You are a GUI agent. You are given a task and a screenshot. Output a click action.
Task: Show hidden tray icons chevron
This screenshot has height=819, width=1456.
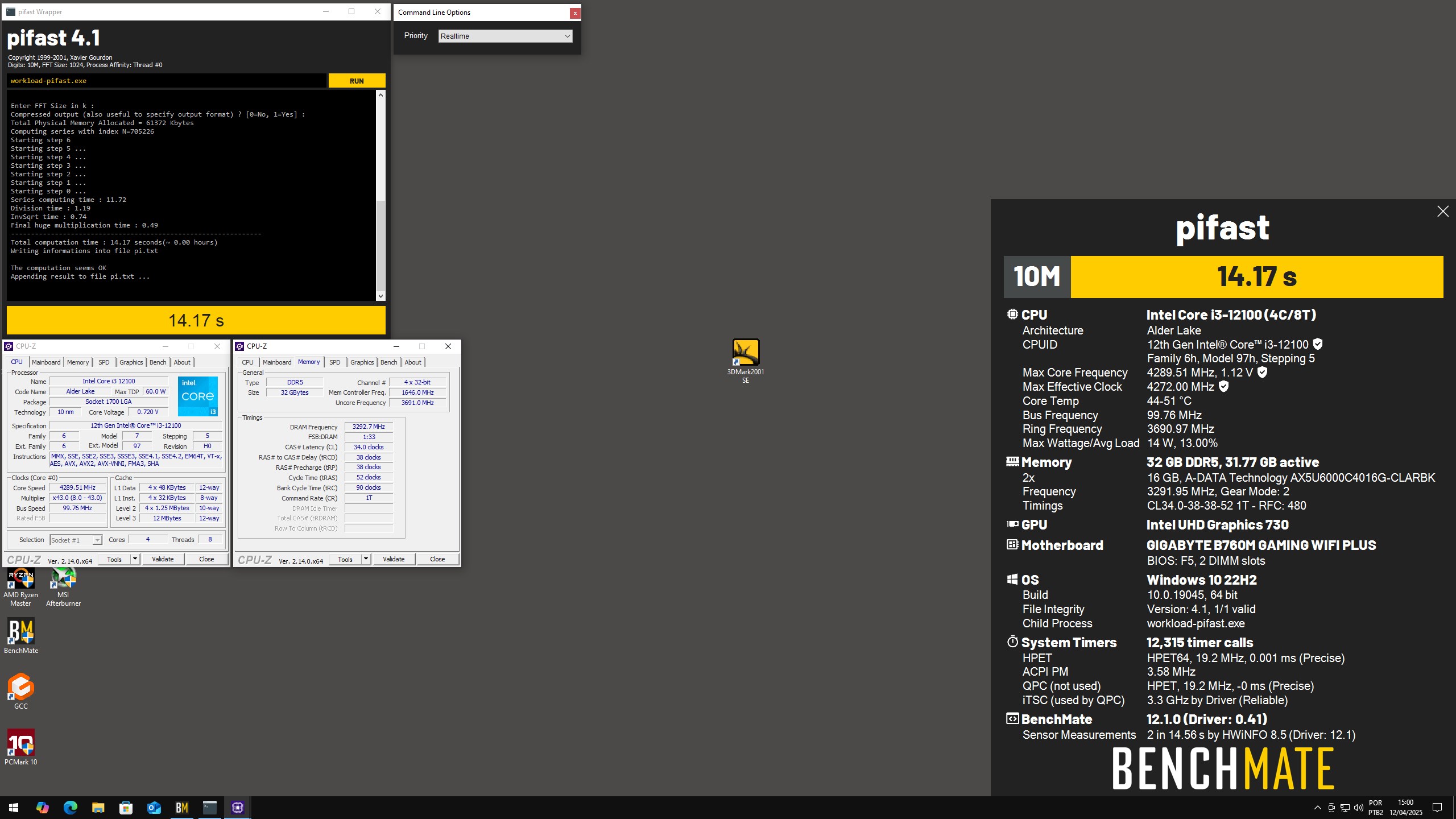coord(1317,808)
